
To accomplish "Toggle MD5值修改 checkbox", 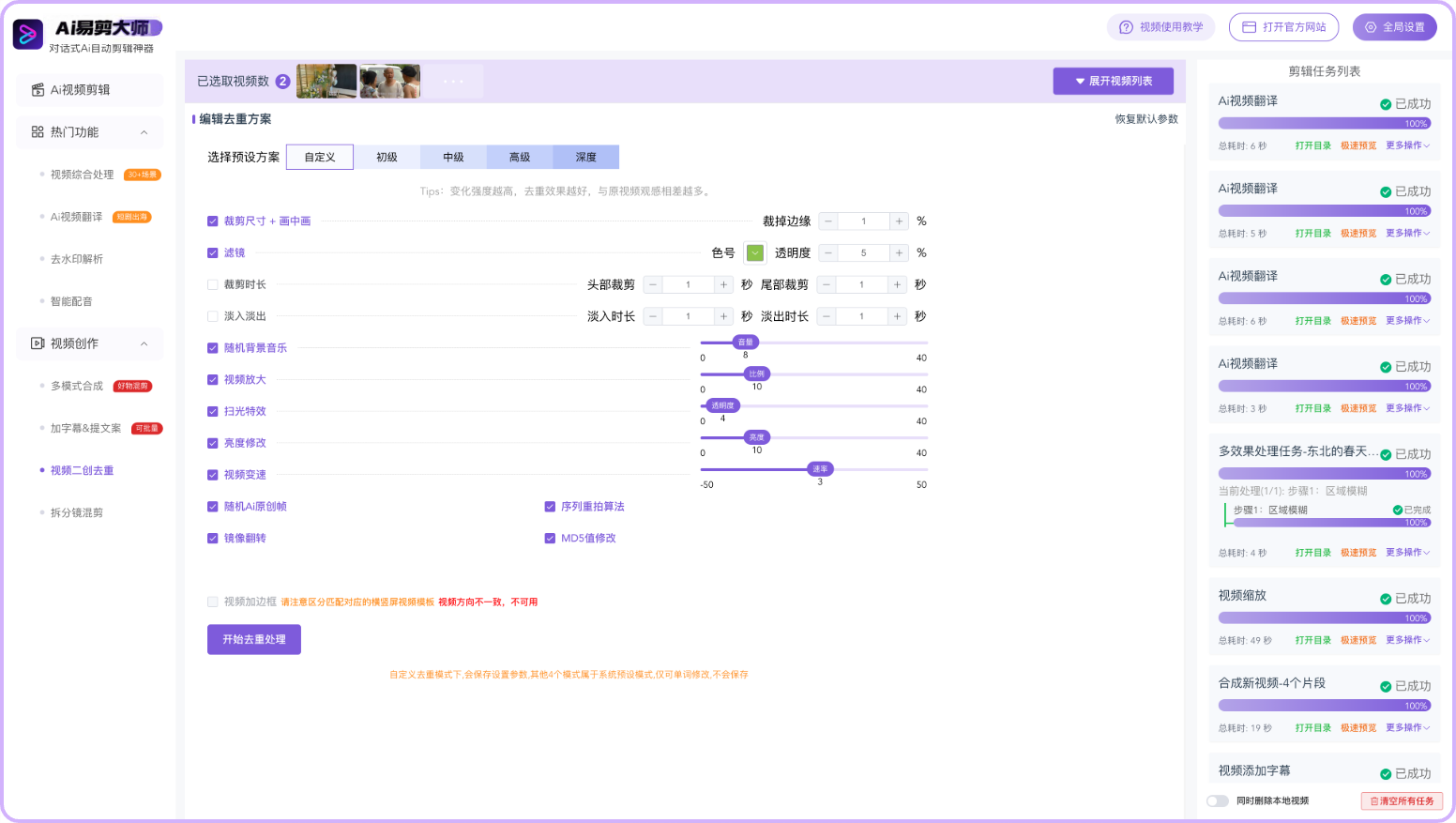I will coord(550,539).
